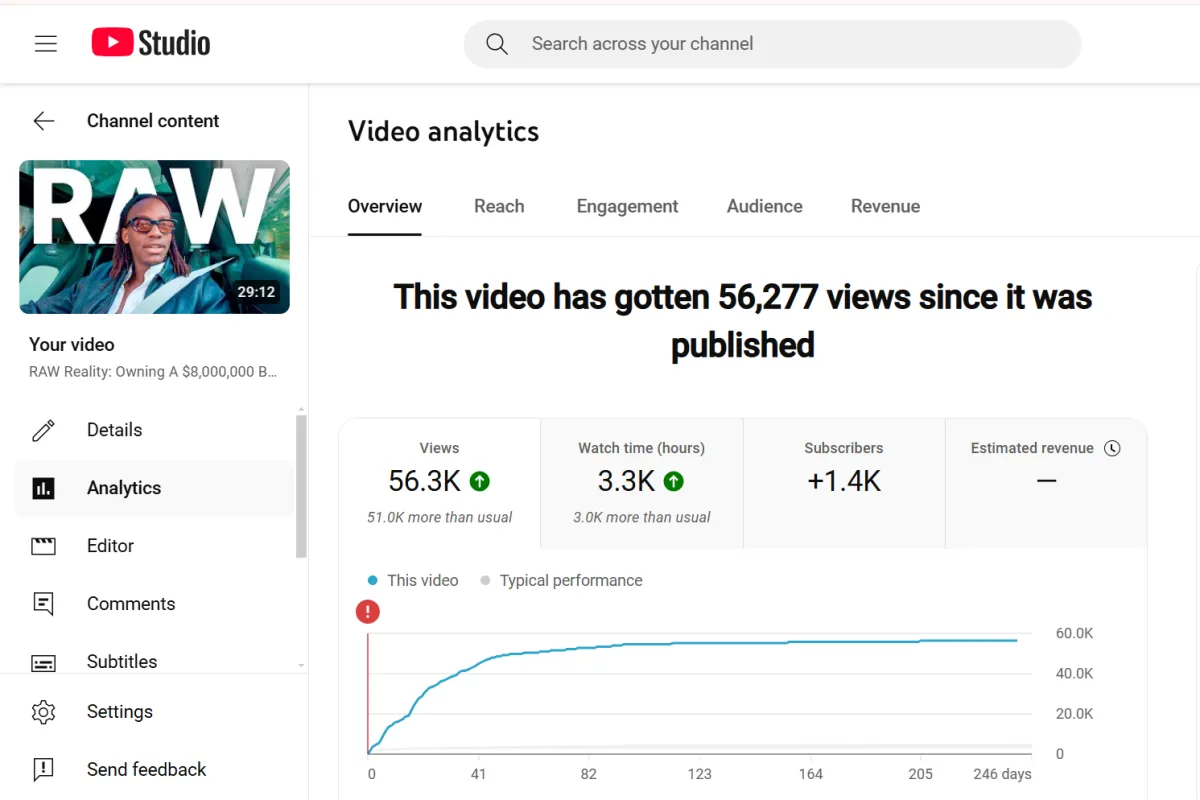Click the Send feedback icon
The width and height of the screenshot is (1200, 800).
[44, 770]
